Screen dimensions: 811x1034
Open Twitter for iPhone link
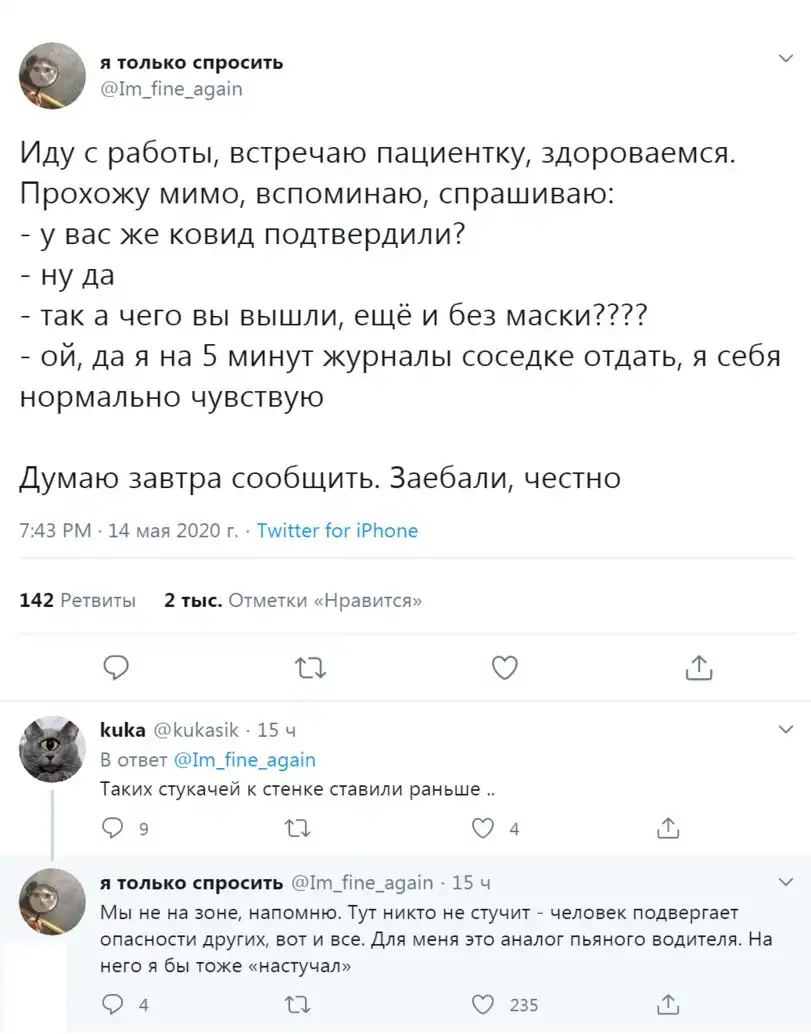(x=337, y=530)
